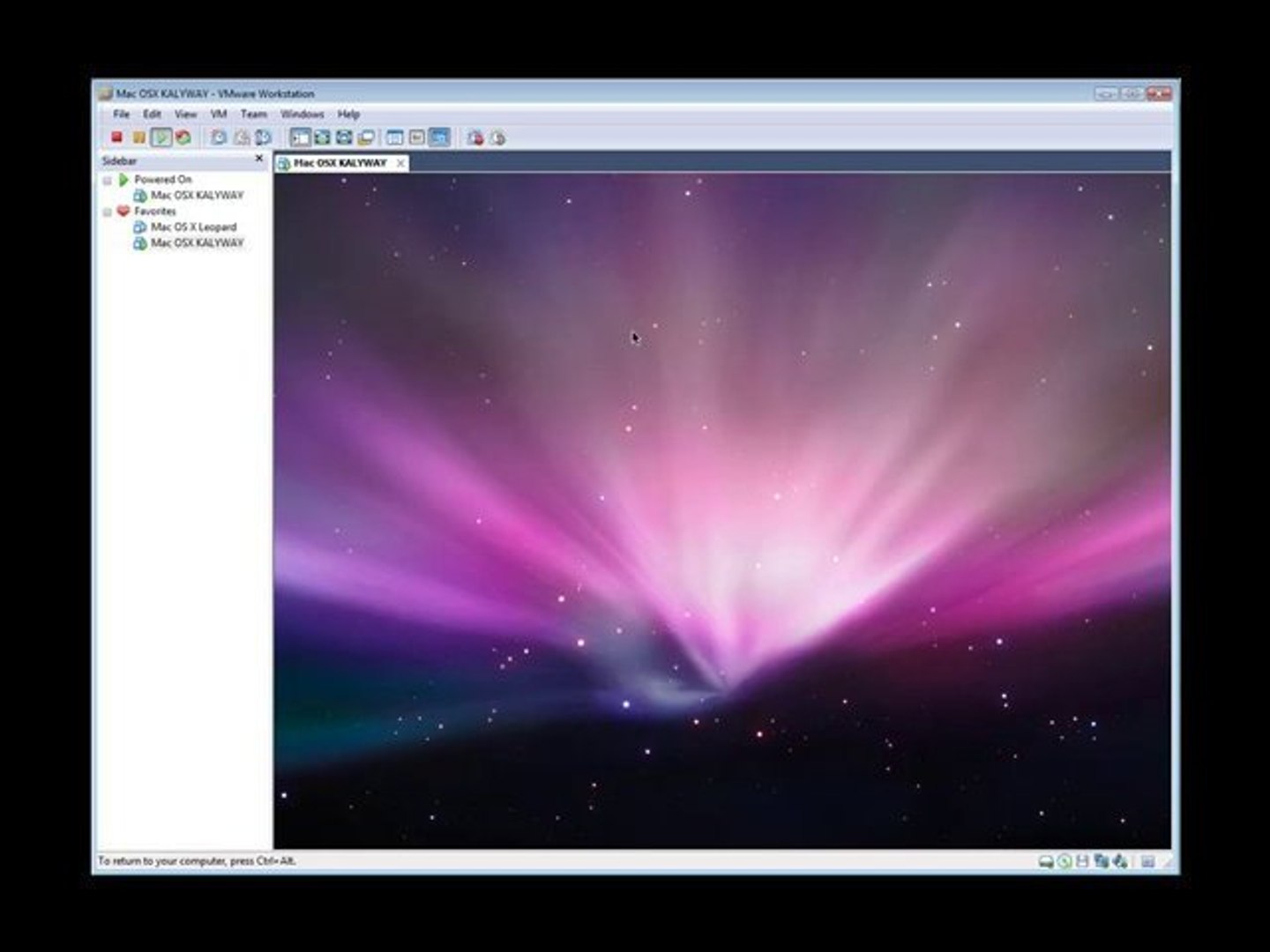Open the Team menu

tap(253, 115)
